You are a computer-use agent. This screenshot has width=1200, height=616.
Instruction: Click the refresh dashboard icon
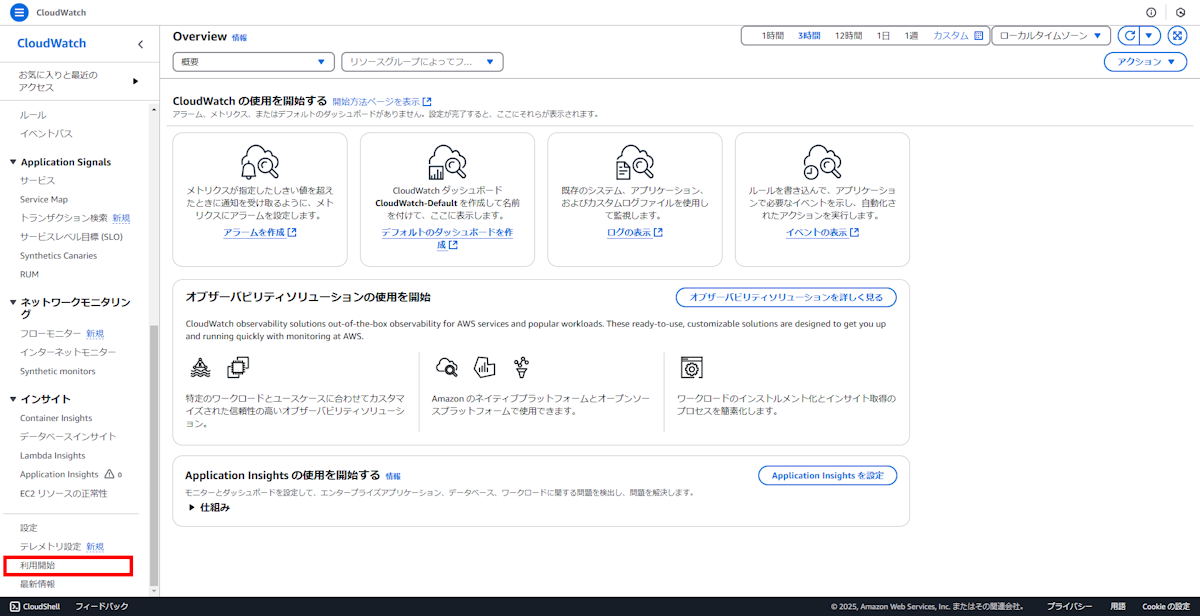tap(1129, 36)
